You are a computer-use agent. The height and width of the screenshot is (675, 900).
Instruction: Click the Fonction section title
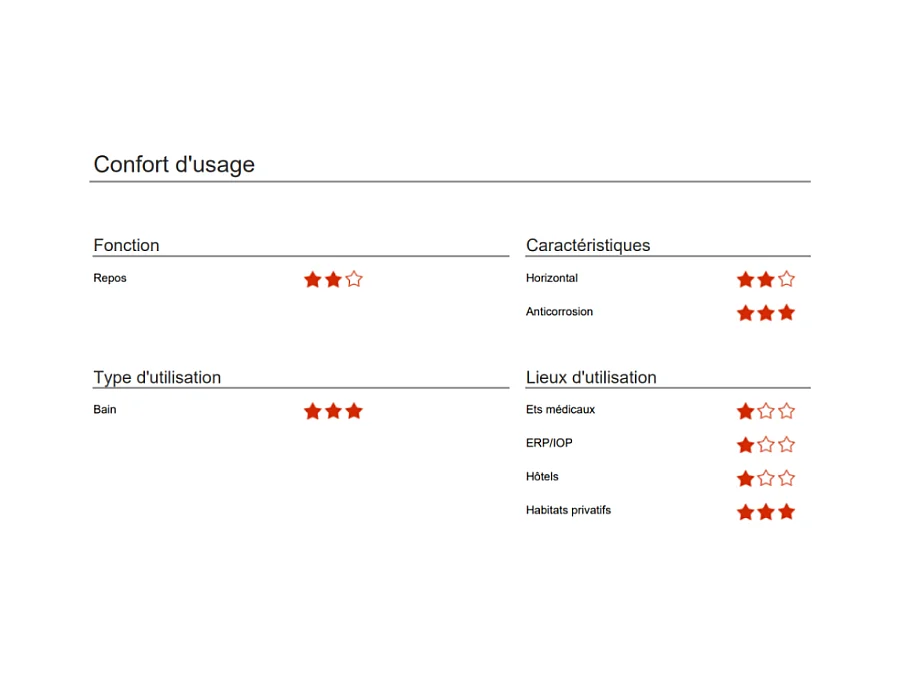(126, 245)
